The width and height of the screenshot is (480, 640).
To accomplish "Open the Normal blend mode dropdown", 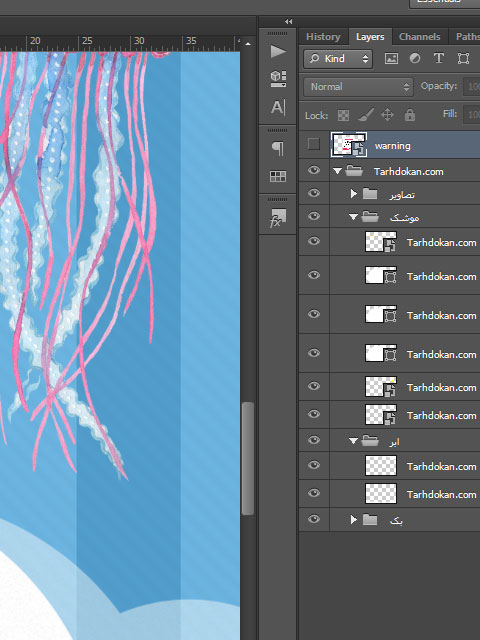I will (x=358, y=87).
